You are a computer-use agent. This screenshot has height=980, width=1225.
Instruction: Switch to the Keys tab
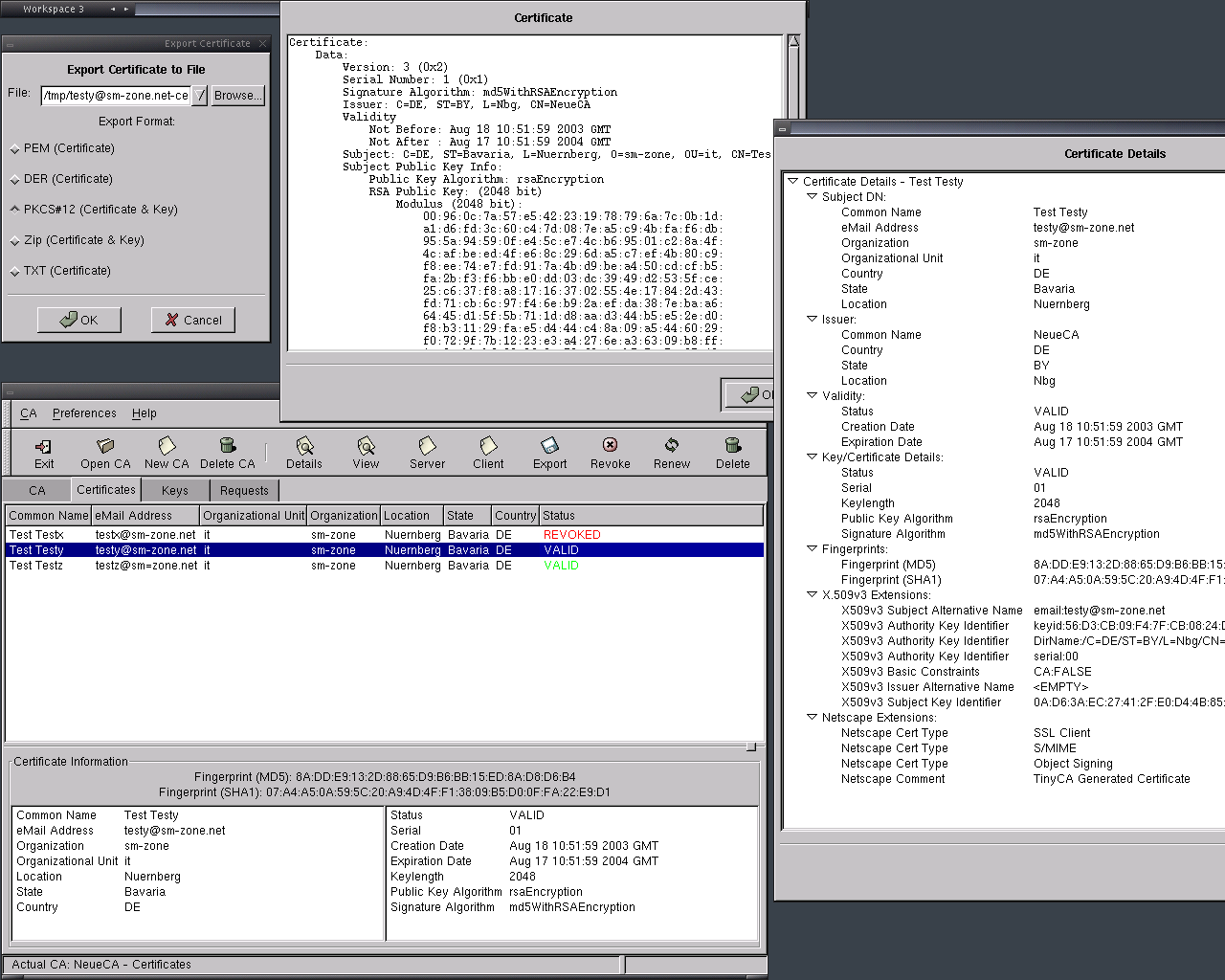[x=175, y=491]
